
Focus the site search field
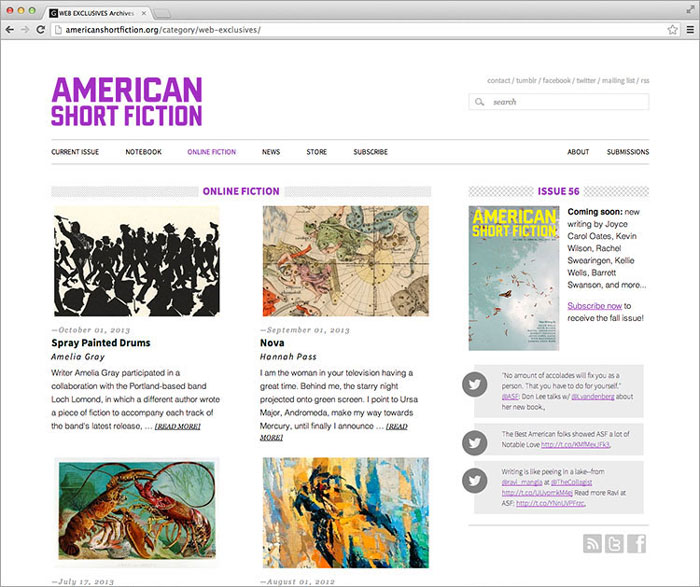point(558,102)
